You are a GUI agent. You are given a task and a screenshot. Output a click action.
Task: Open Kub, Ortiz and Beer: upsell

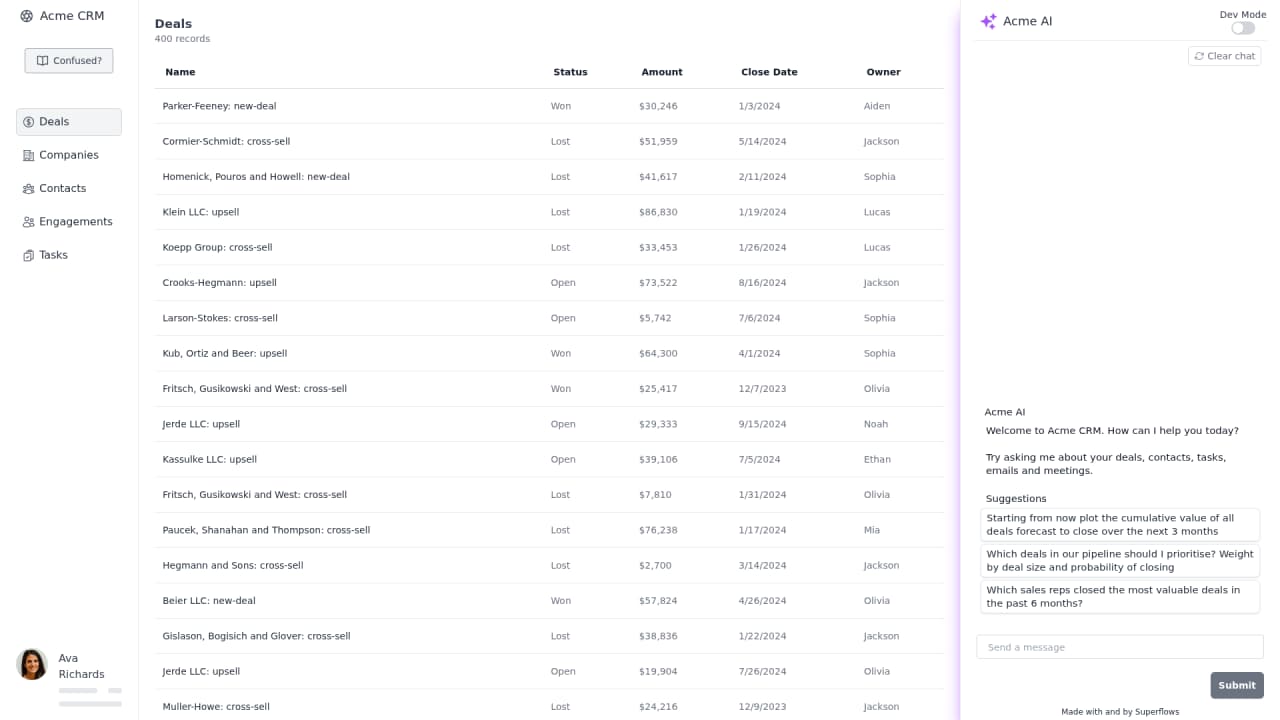(549, 353)
